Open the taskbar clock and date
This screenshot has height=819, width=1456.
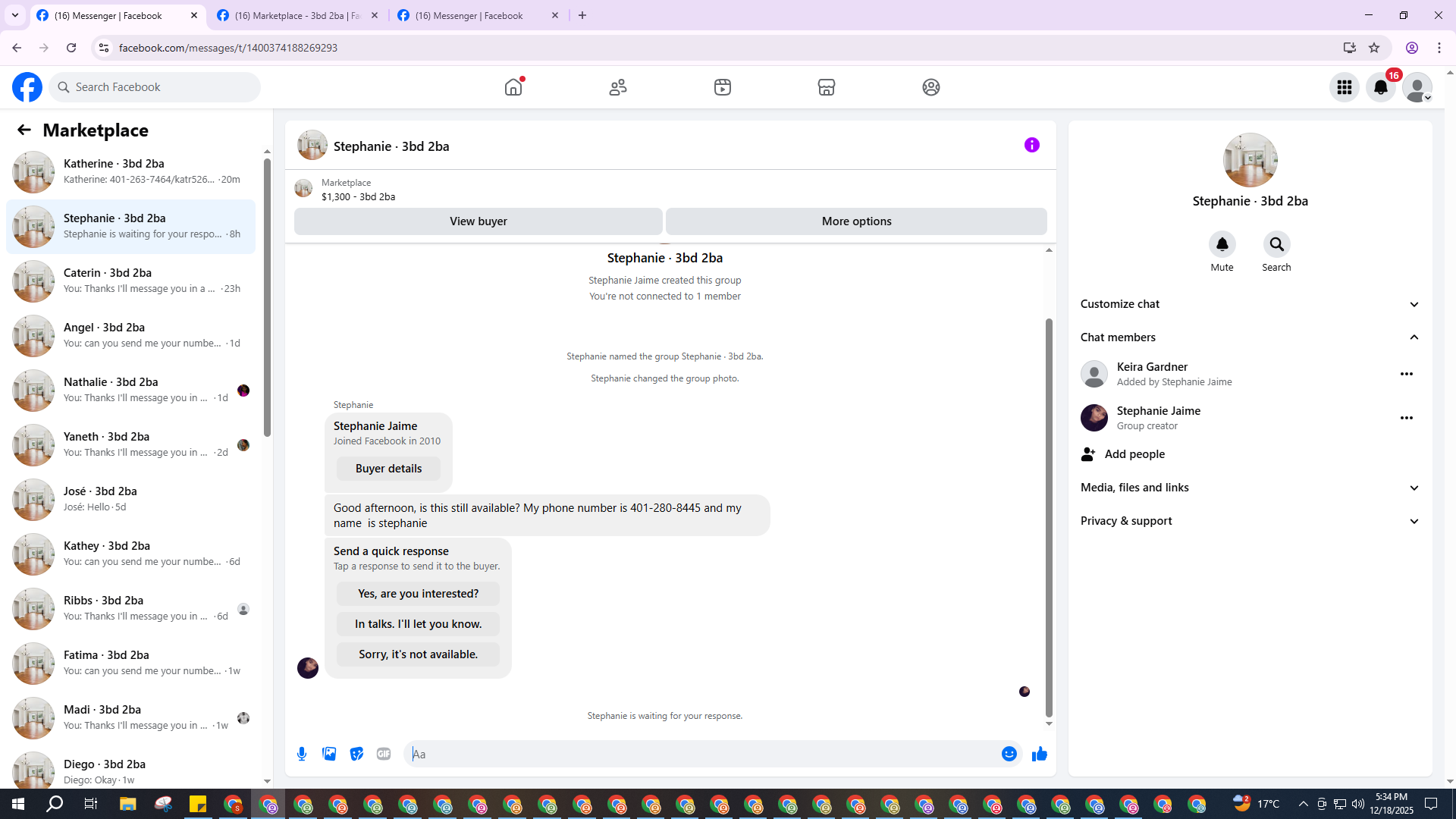click(1392, 804)
